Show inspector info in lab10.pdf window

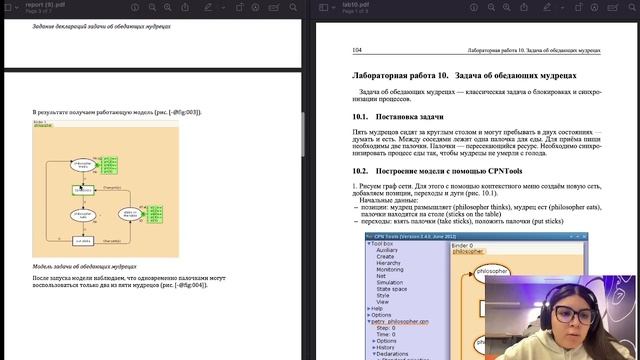pyautogui.click(x=474, y=7)
